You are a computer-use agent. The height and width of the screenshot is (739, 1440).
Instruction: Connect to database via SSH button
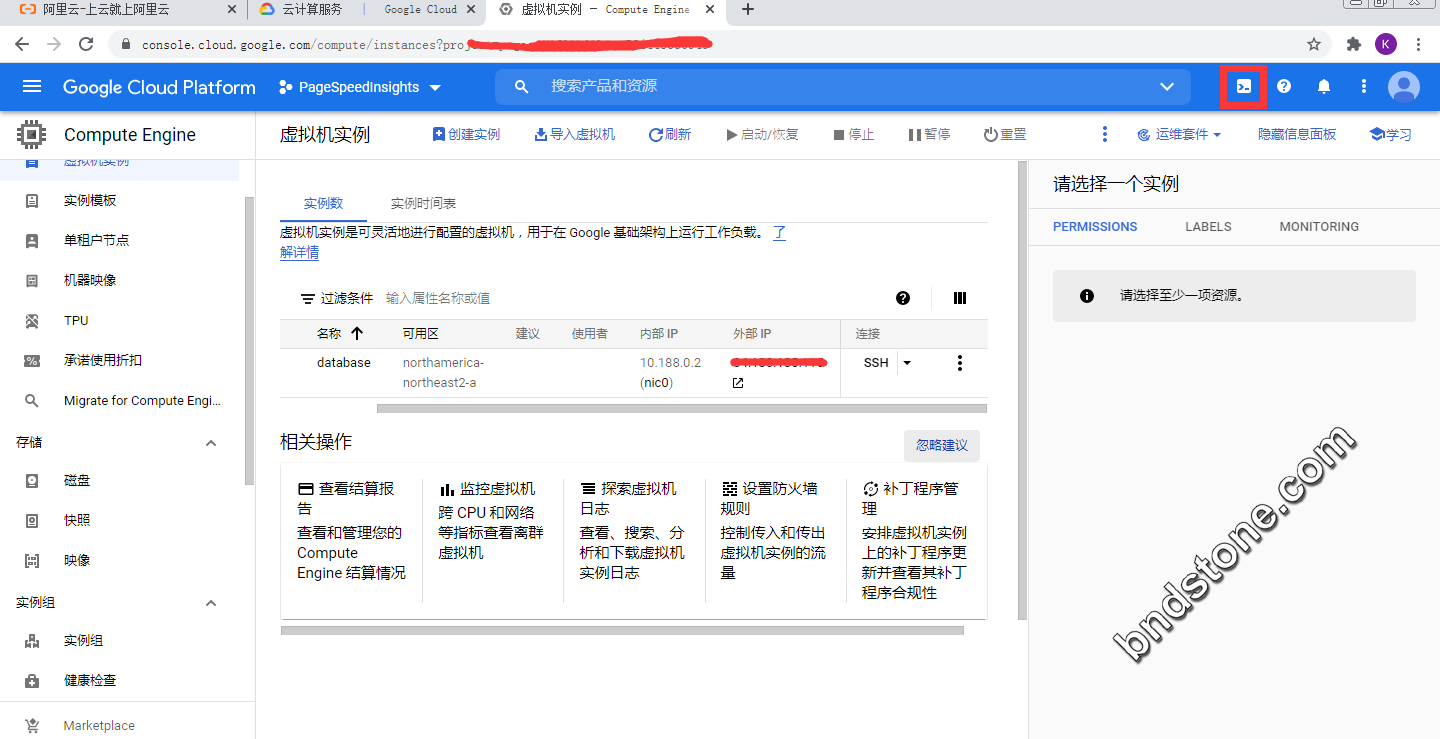tap(876, 363)
